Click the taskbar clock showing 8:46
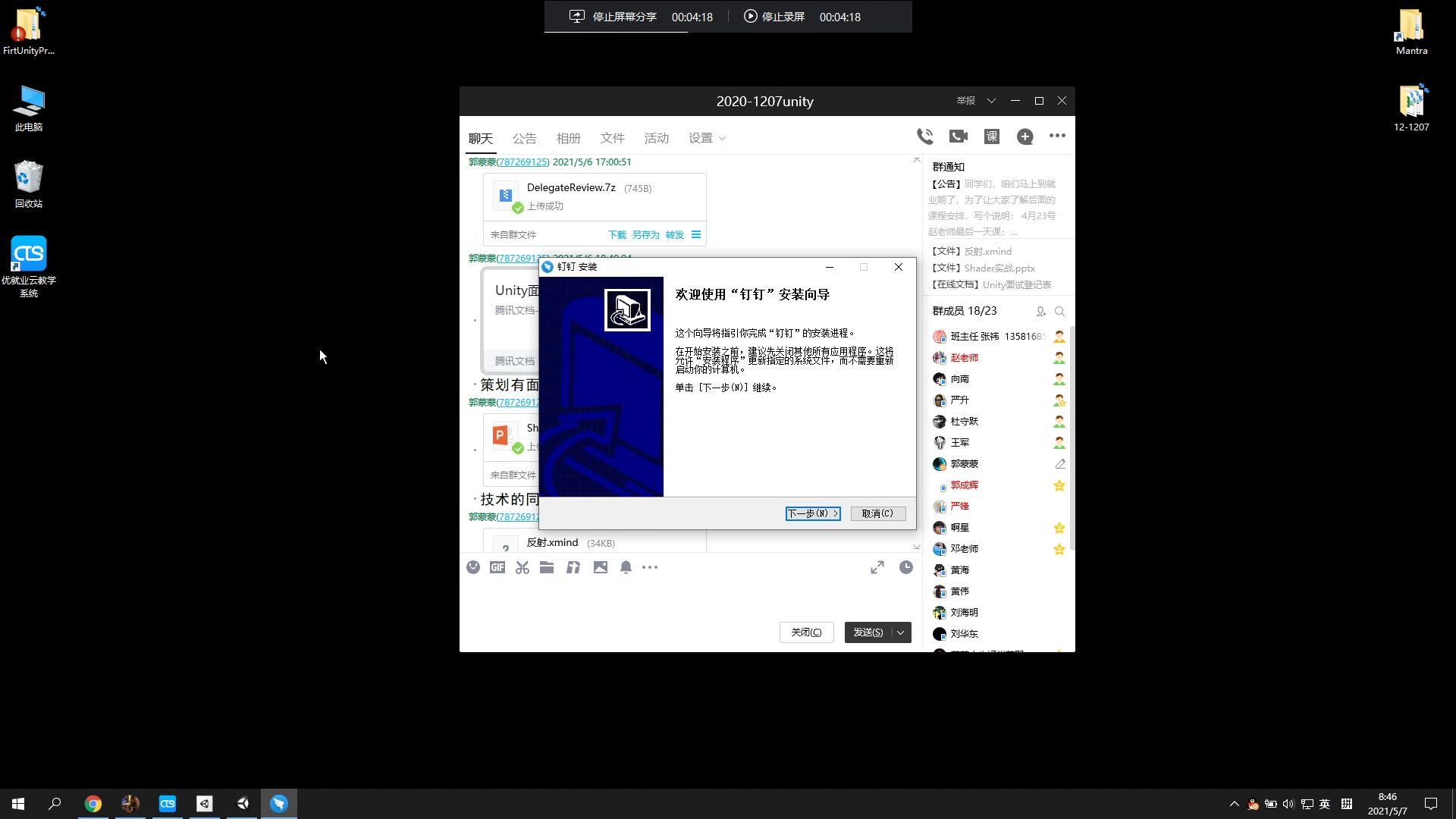Image resolution: width=1456 pixels, height=819 pixels. [1387, 804]
